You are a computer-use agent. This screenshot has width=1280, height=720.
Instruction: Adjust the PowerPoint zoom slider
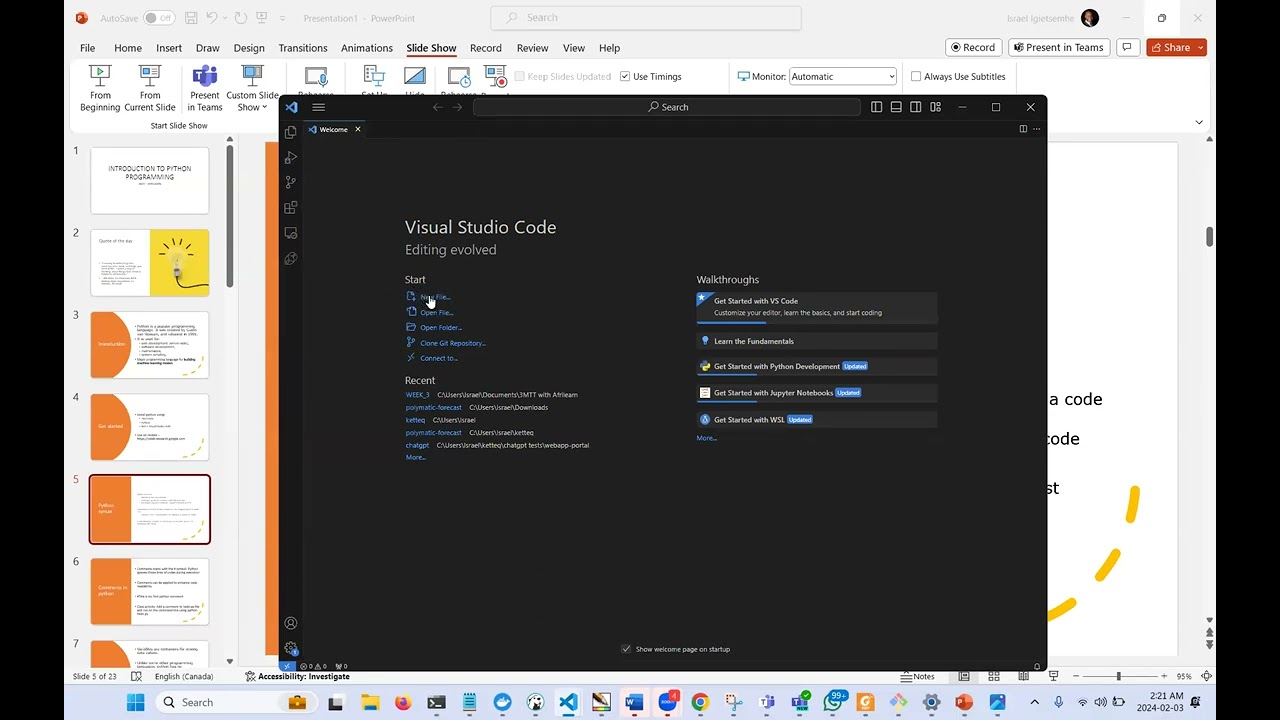[x=1119, y=676]
